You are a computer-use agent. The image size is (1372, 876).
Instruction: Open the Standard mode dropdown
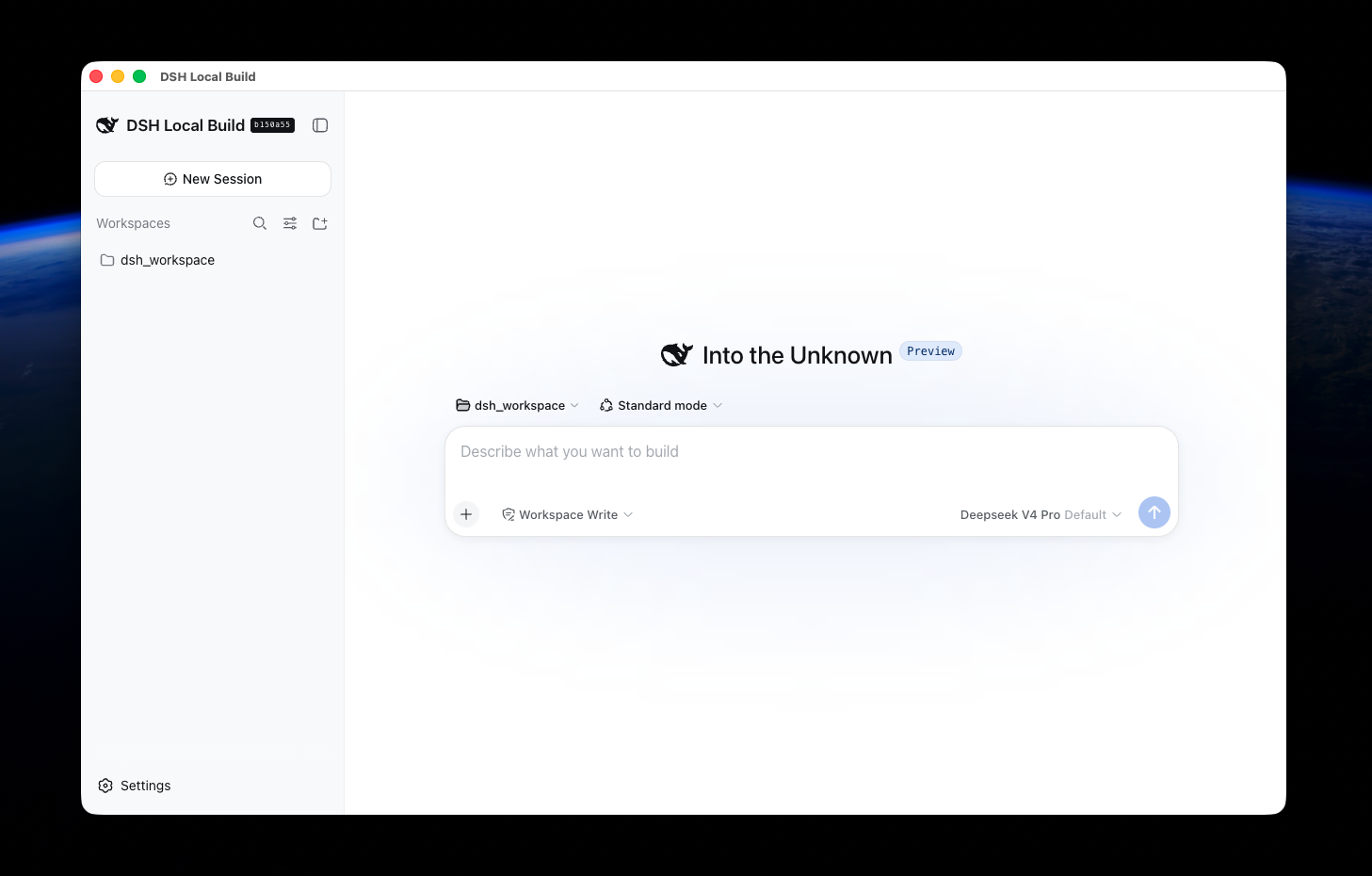661,405
